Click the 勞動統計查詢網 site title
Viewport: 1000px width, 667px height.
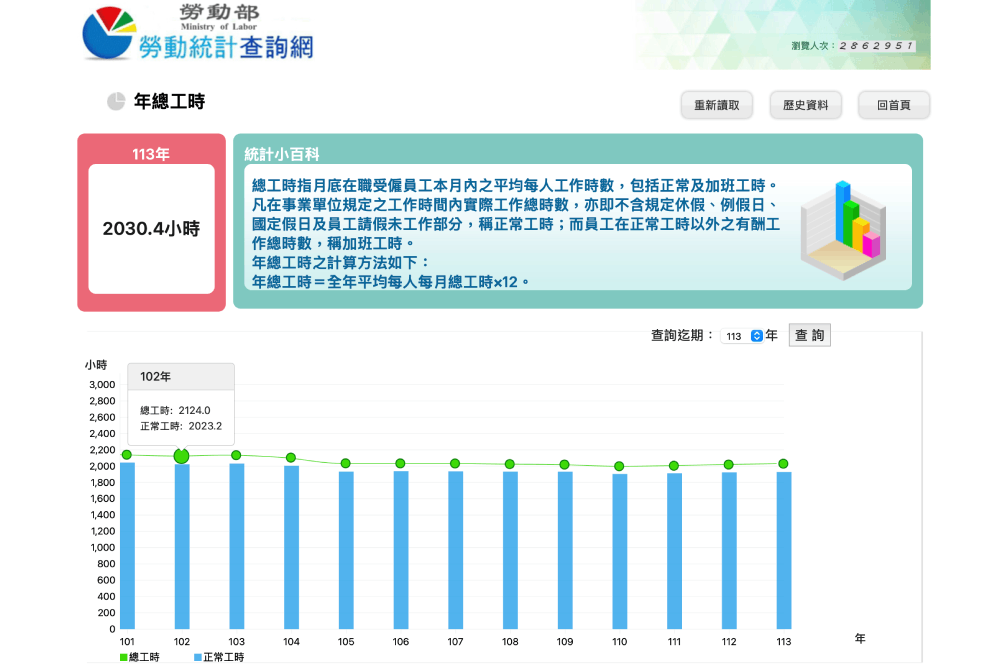tap(226, 46)
